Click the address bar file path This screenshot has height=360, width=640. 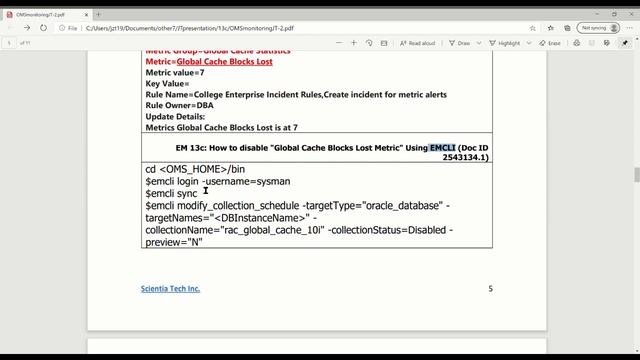coord(190,28)
